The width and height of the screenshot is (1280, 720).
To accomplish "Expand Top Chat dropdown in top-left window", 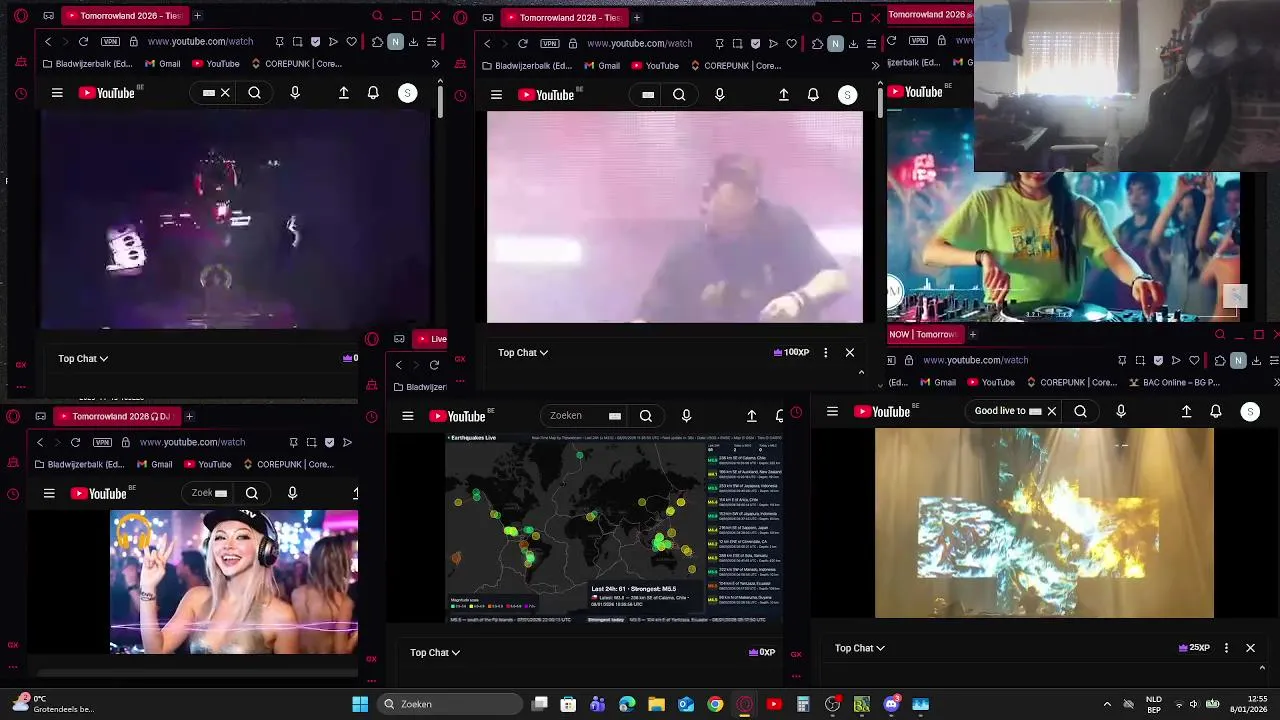I will click(83, 358).
